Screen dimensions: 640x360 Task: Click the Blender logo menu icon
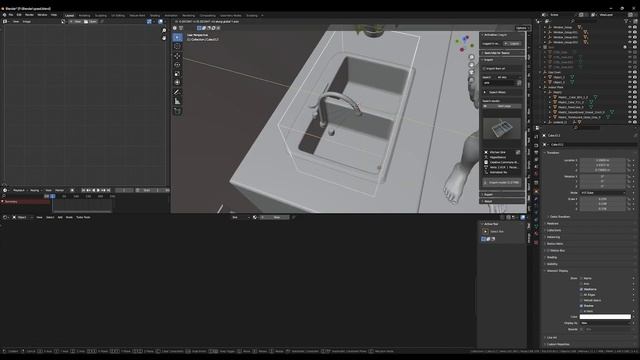point(4,15)
